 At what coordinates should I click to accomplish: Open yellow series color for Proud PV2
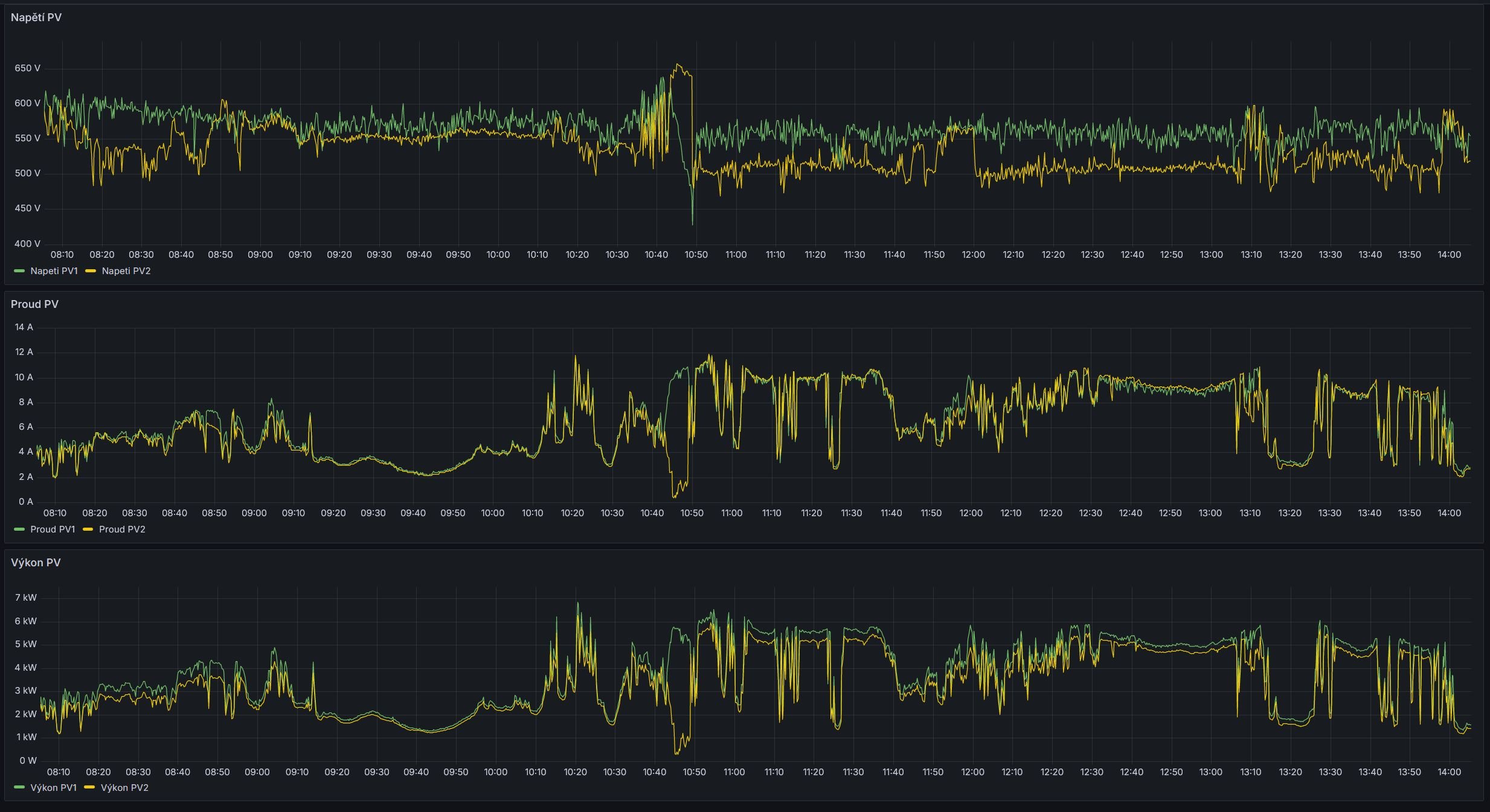point(88,529)
